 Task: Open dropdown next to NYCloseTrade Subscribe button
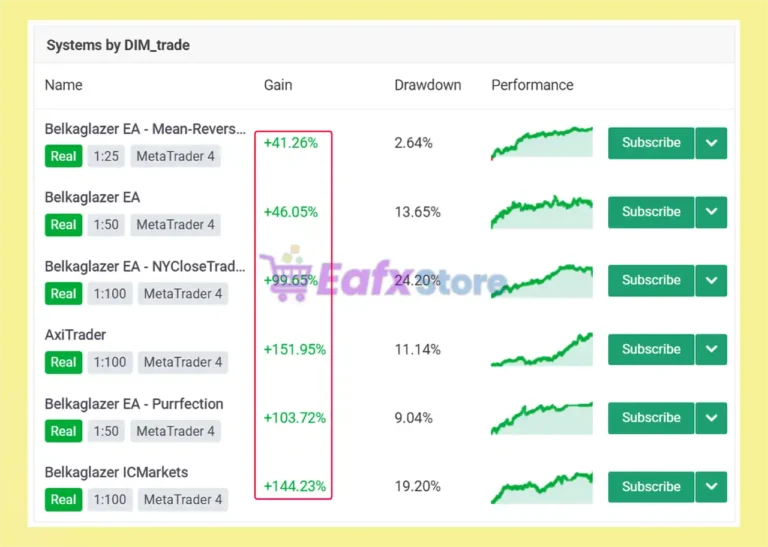point(711,280)
